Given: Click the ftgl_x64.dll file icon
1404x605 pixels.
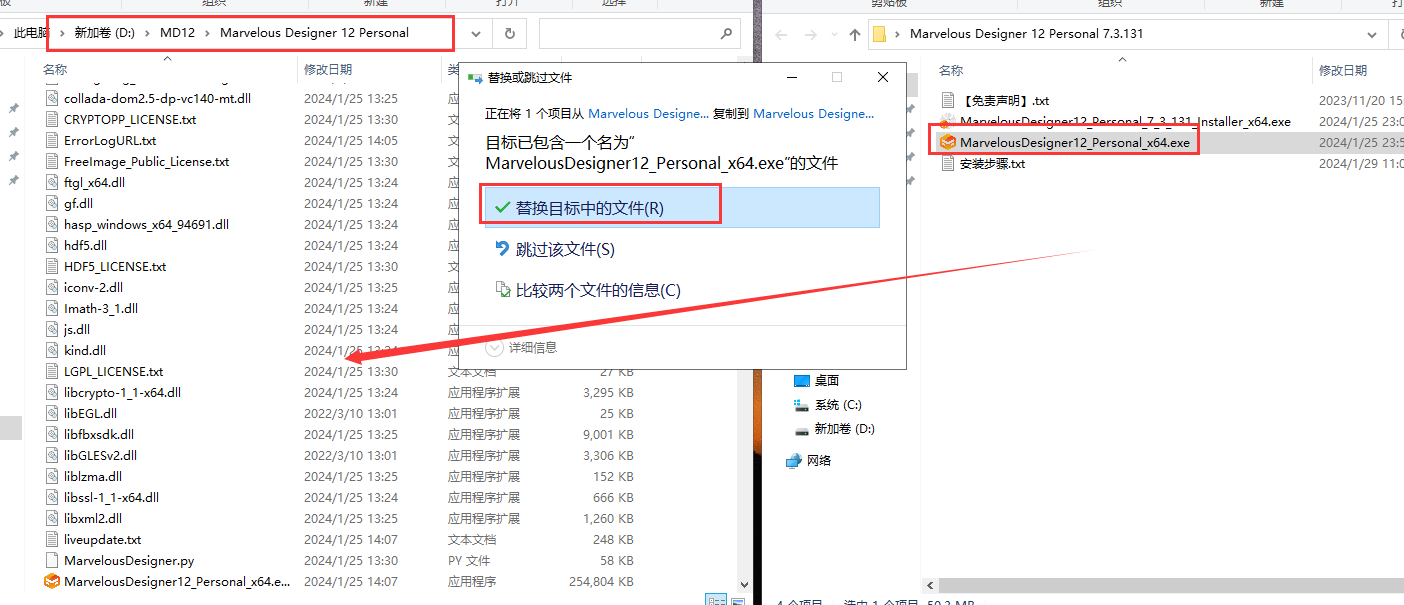Looking at the screenshot, I should pyautogui.click(x=54, y=182).
